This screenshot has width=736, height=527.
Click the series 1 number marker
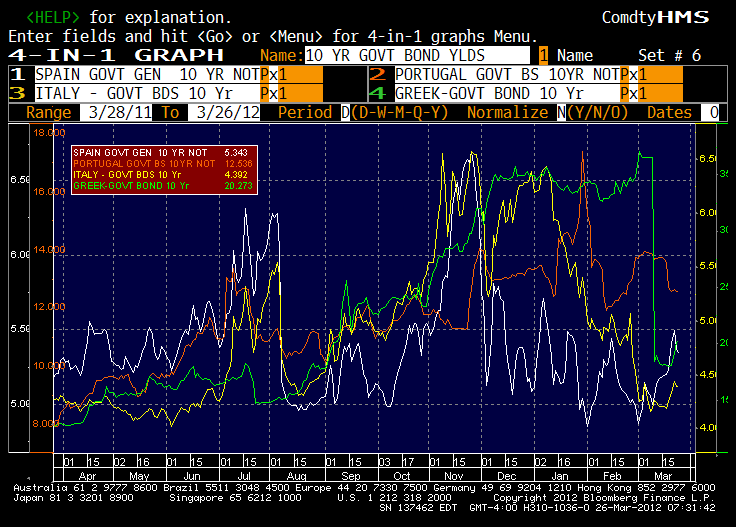16,74
